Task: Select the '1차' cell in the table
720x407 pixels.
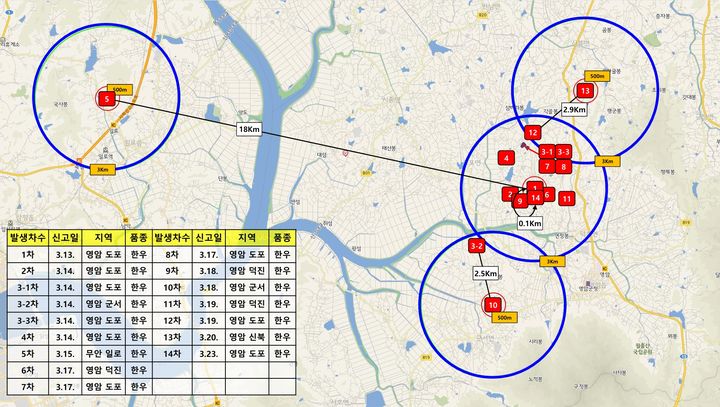Action: (x=28, y=254)
